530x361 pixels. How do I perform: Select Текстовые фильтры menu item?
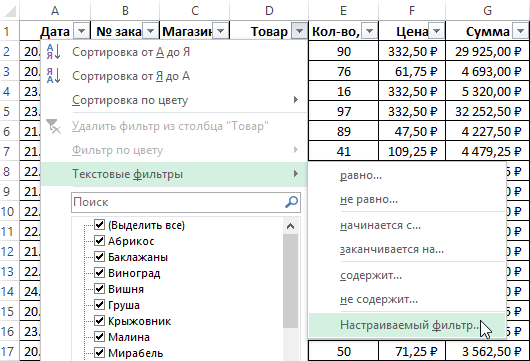pos(174,174)
